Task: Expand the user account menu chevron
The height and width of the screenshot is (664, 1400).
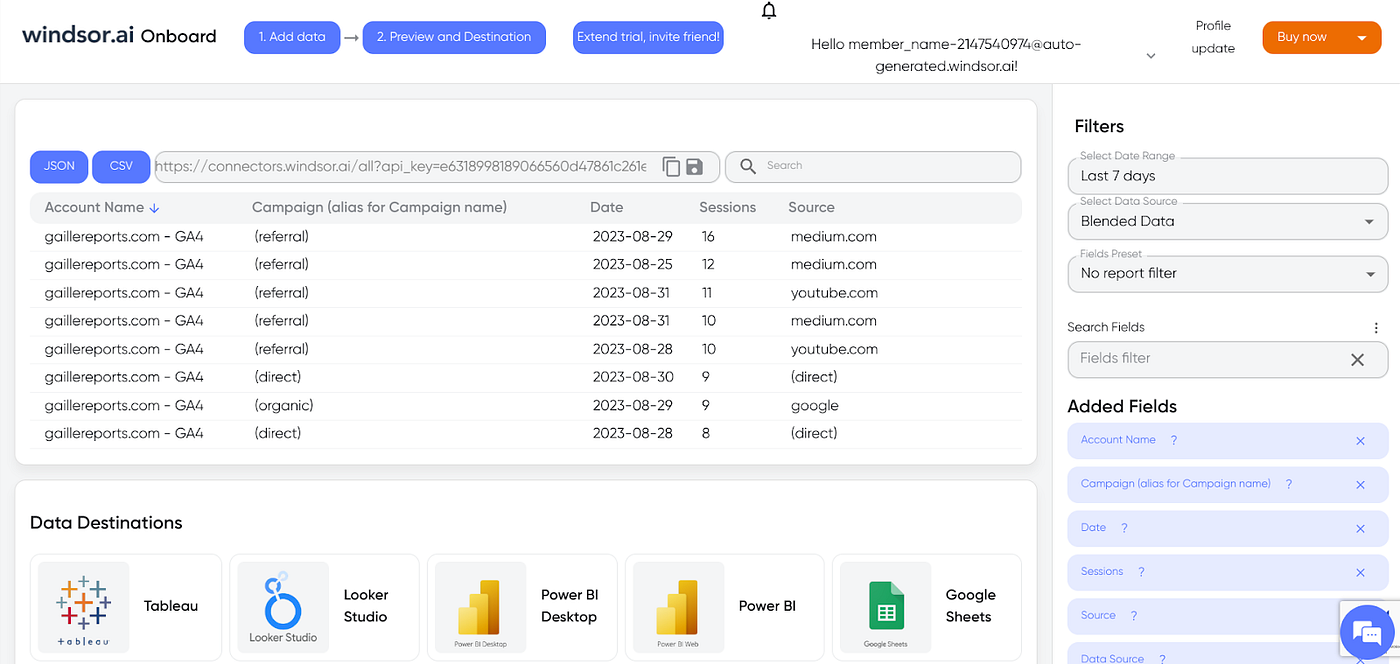Action: pos(1151,56)
